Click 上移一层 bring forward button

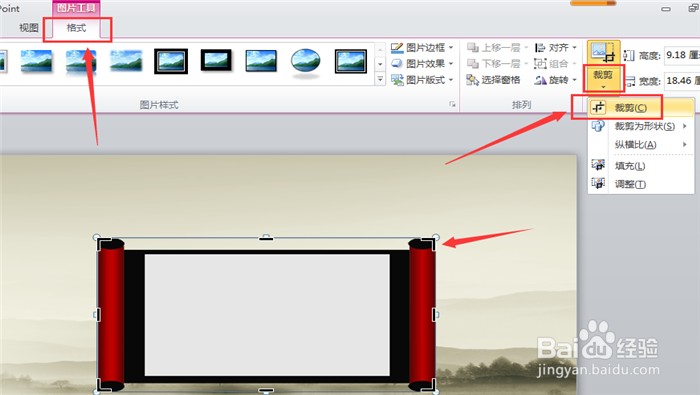[497, 47]
